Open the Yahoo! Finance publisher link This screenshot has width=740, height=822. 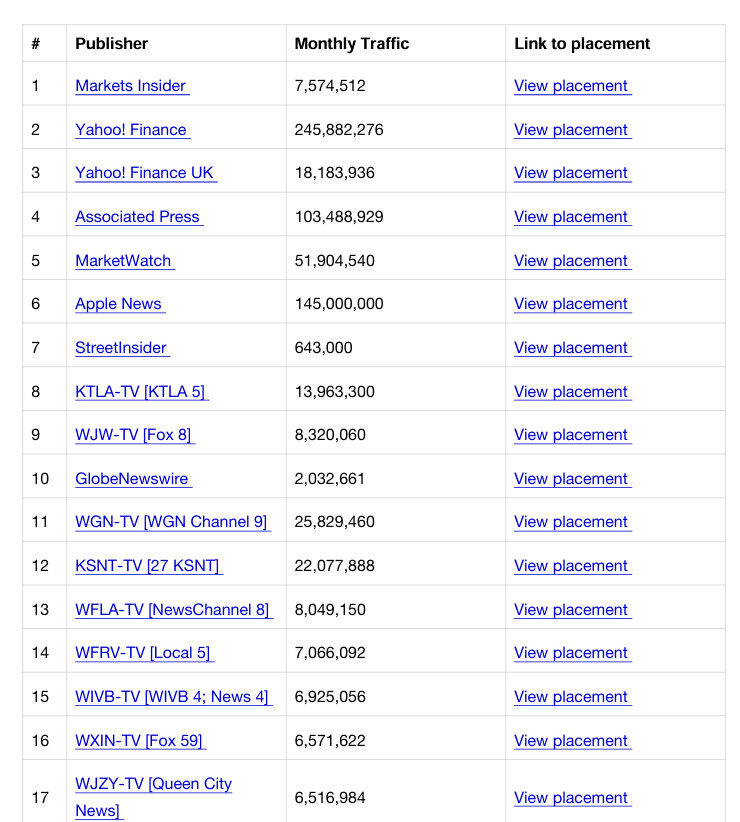click(133, 129)
